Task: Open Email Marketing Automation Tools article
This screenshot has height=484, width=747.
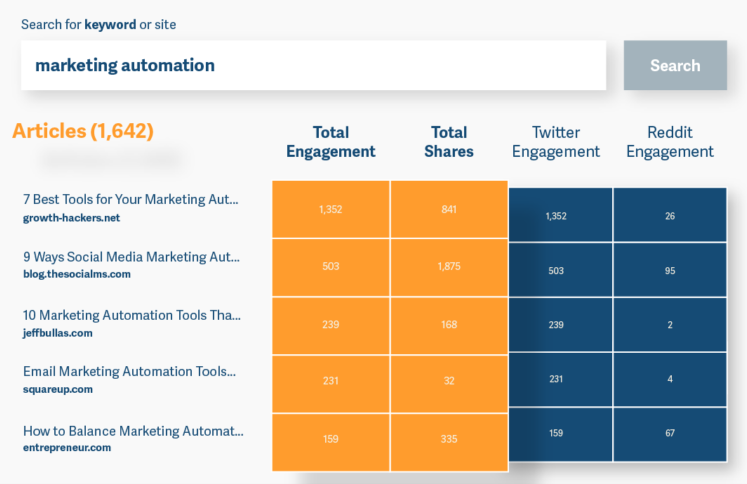Action: click(x=129, y=372)
